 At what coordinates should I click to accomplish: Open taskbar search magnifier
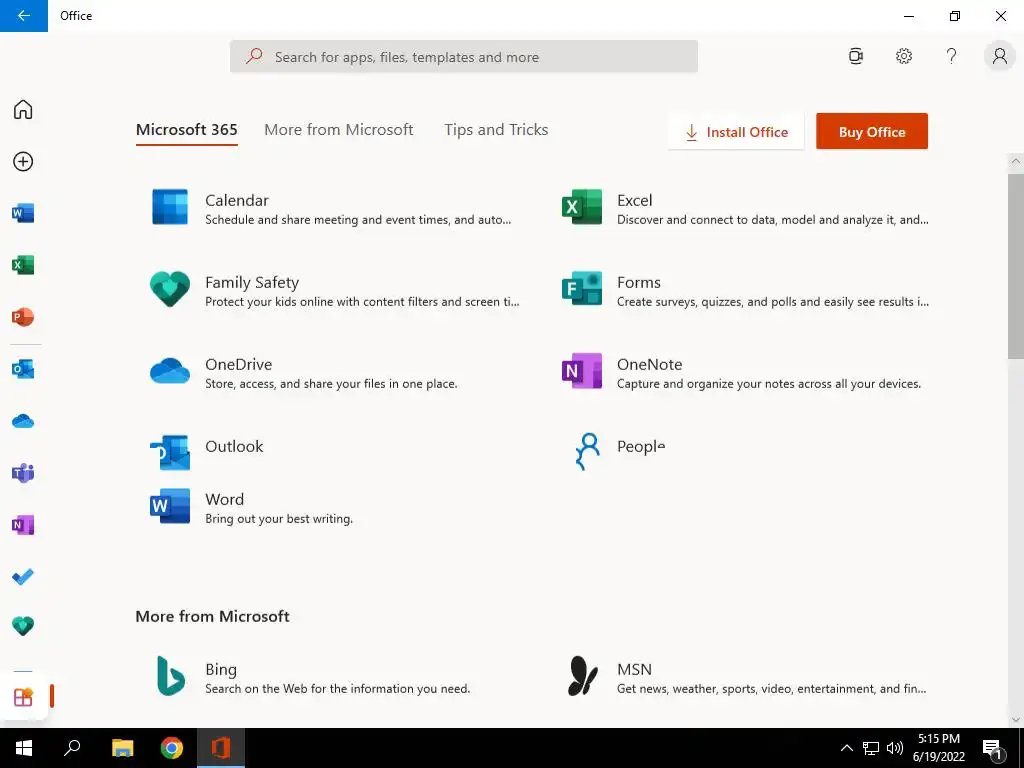[x=72, y=748]
